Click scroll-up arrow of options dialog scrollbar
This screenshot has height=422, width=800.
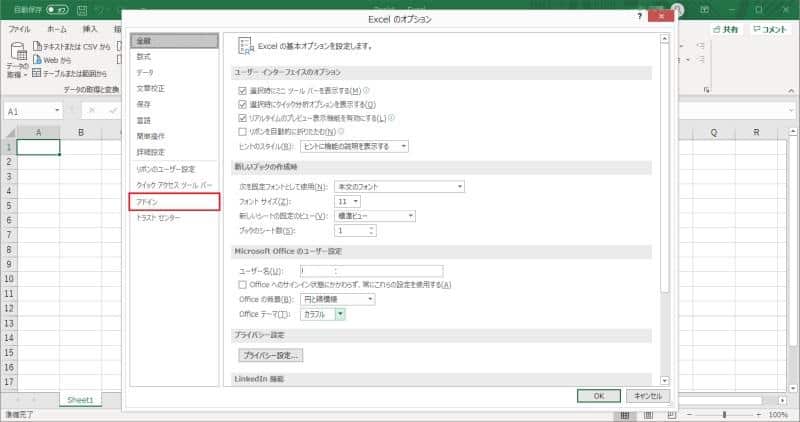click(664, 39)
